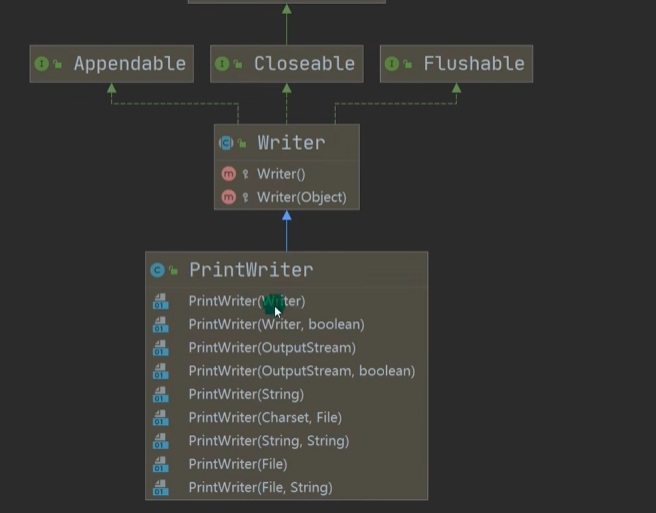Click the blue inheritance arrow PrintWriter to Writer
656x513 pixels.
pyautogui.click(x=287, y=231)
